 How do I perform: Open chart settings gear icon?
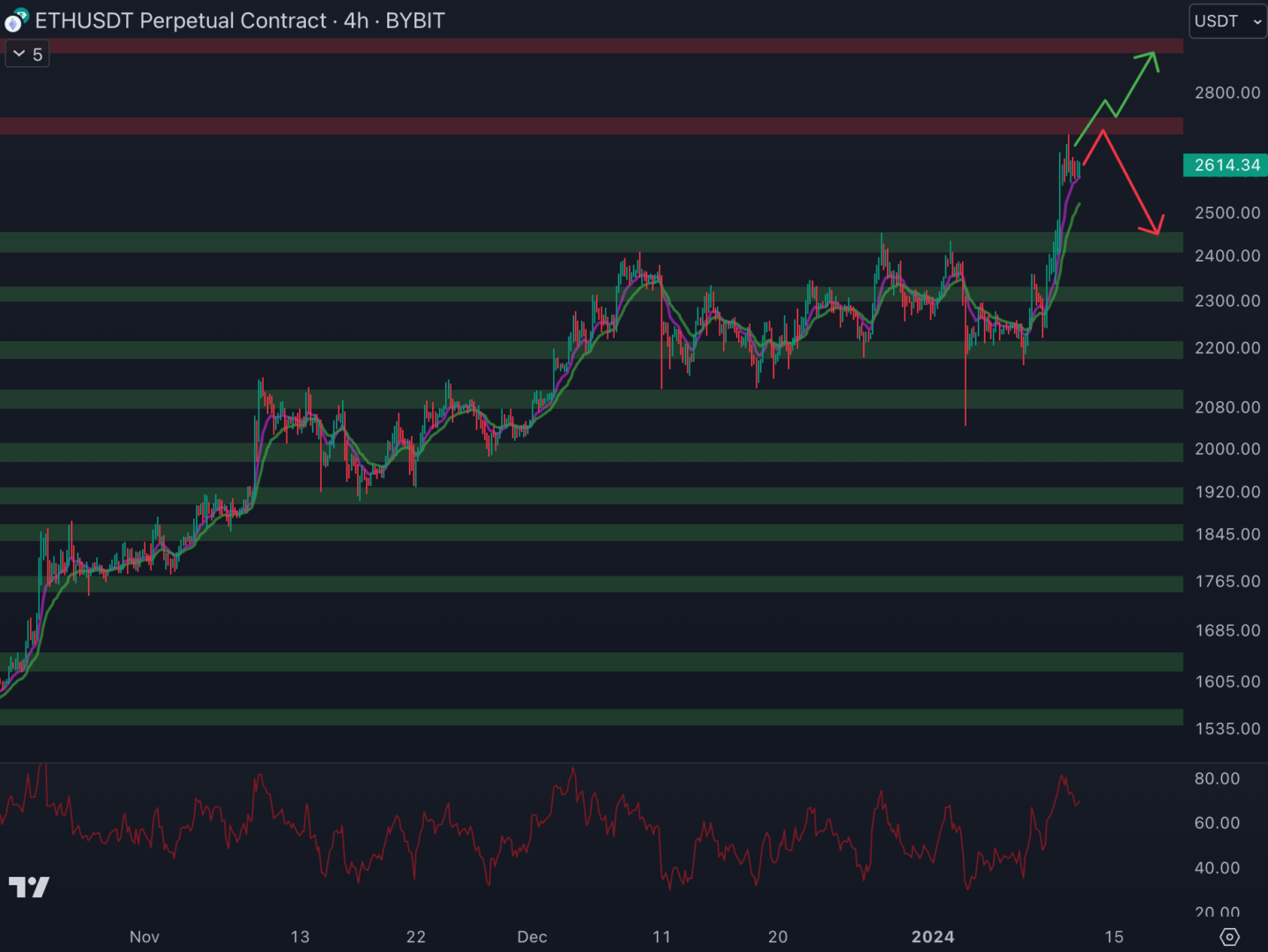1229,936
